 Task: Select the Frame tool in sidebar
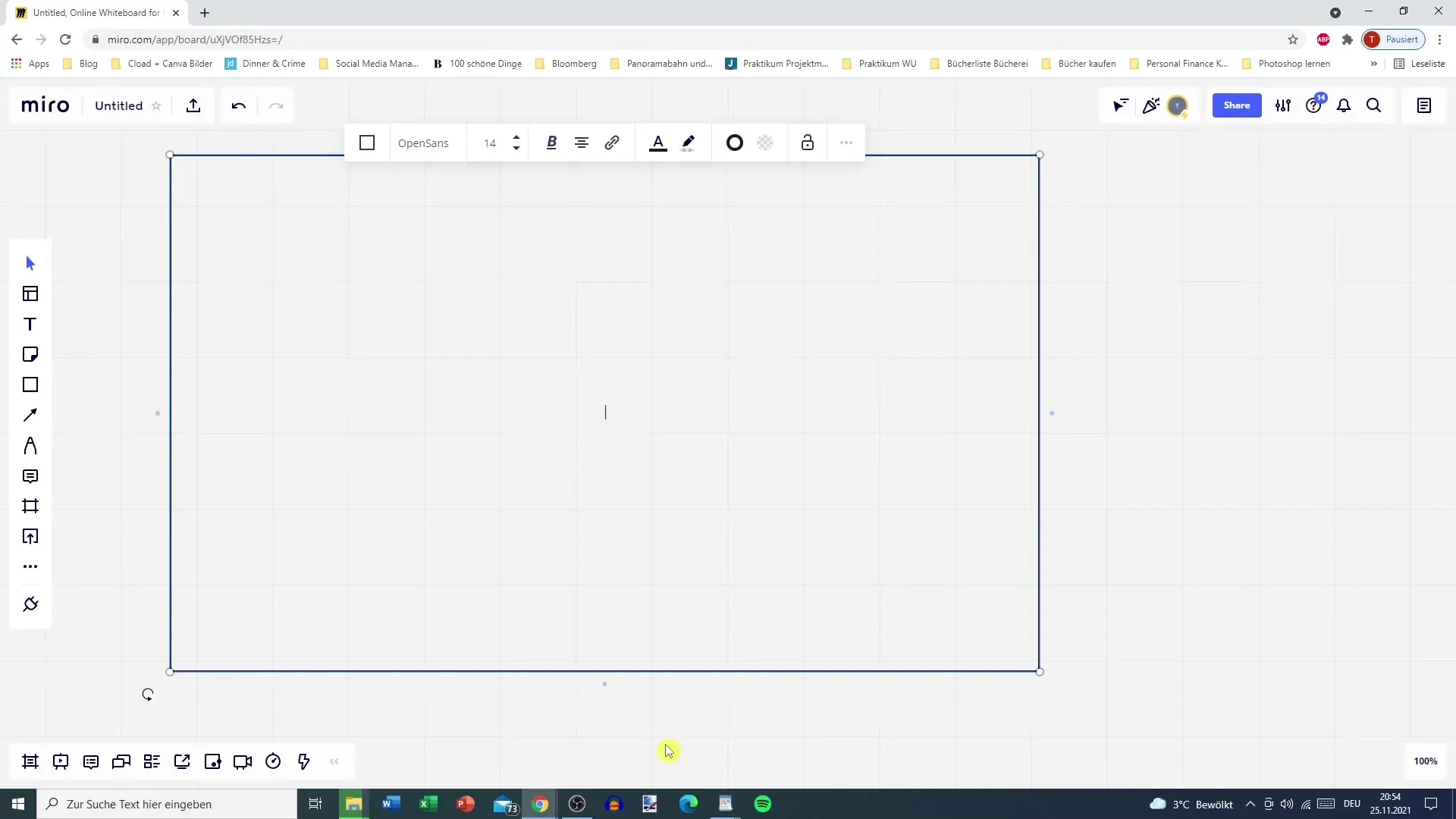(30, 506)
